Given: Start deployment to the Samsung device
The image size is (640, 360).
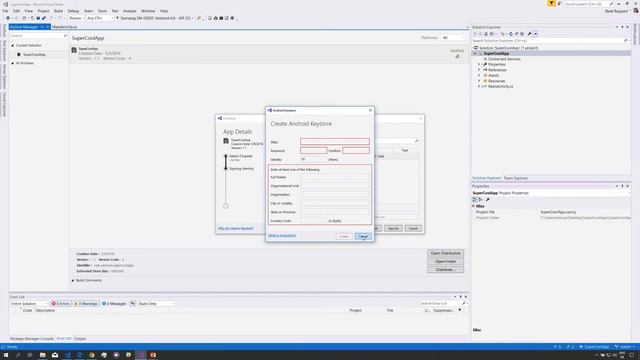Looking at the screenshot, I should [x=155, y=18].
